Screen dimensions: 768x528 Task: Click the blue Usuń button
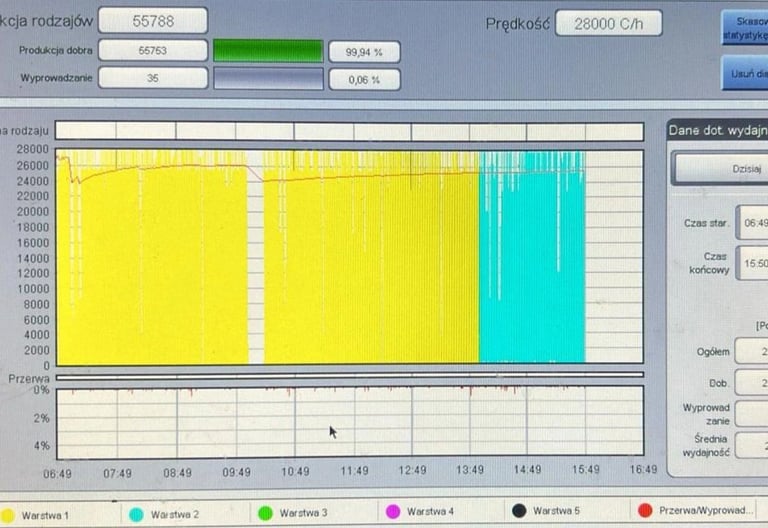pos(745,73)
